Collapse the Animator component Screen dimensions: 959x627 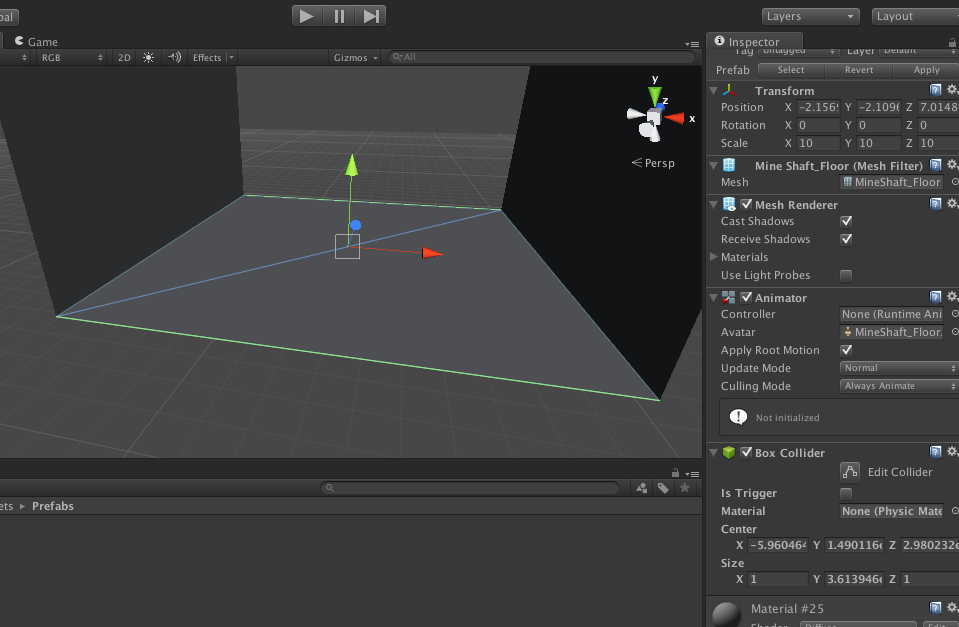click(x=713, y=298)
